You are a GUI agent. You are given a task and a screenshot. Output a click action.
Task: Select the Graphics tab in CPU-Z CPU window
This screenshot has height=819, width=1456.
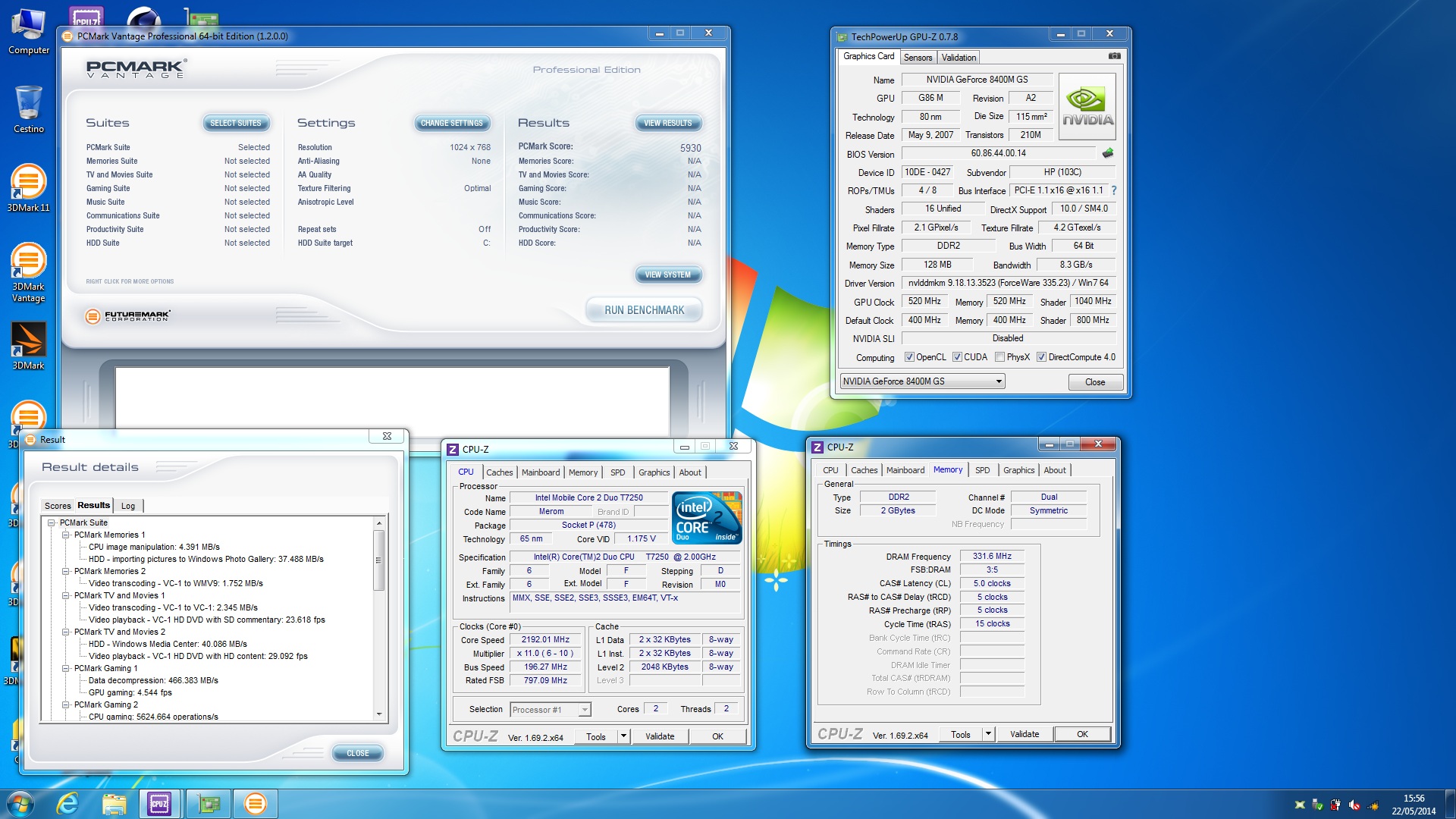pyautogui.click(x=654, y=472)
